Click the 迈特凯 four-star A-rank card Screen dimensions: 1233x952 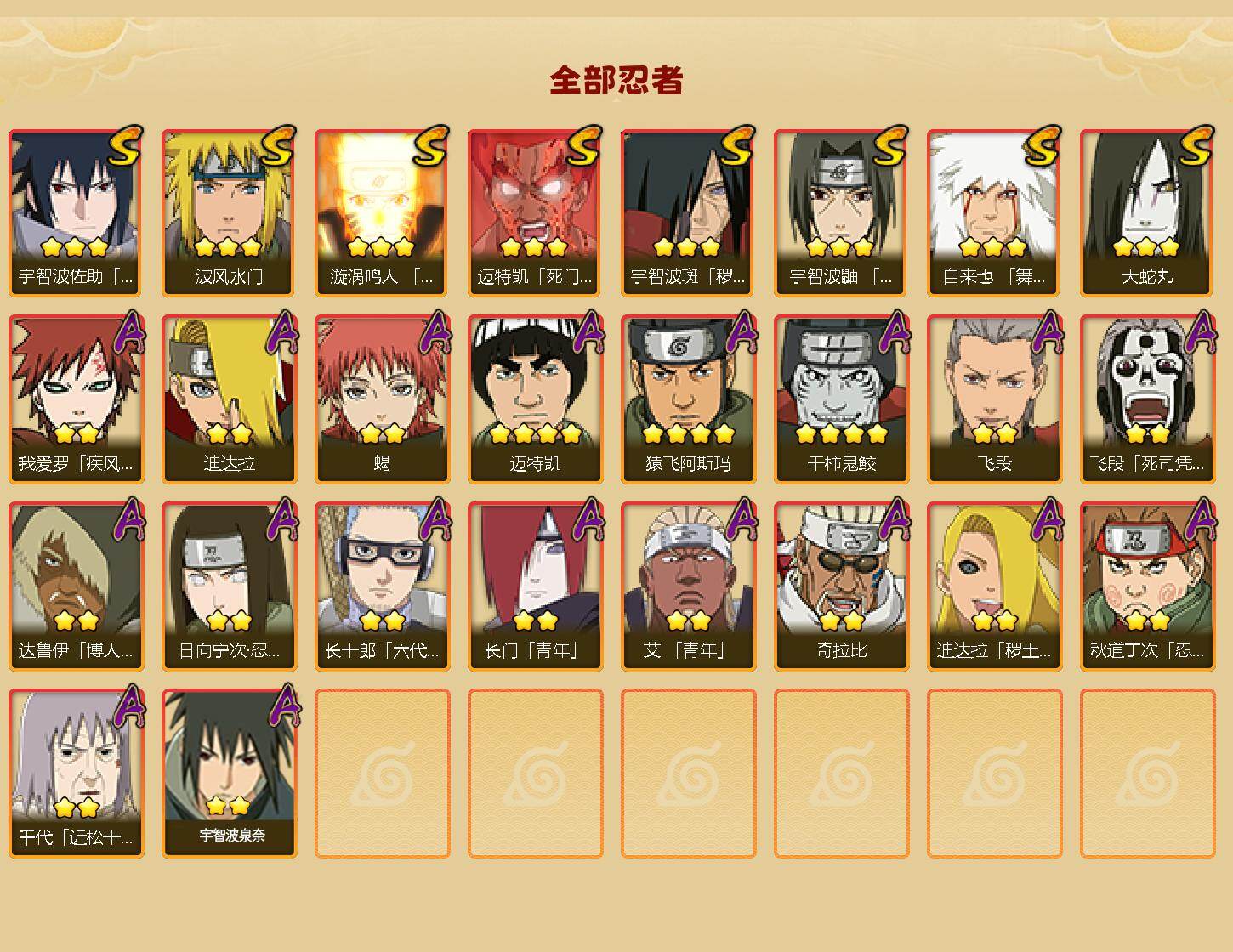coord(535,399)
